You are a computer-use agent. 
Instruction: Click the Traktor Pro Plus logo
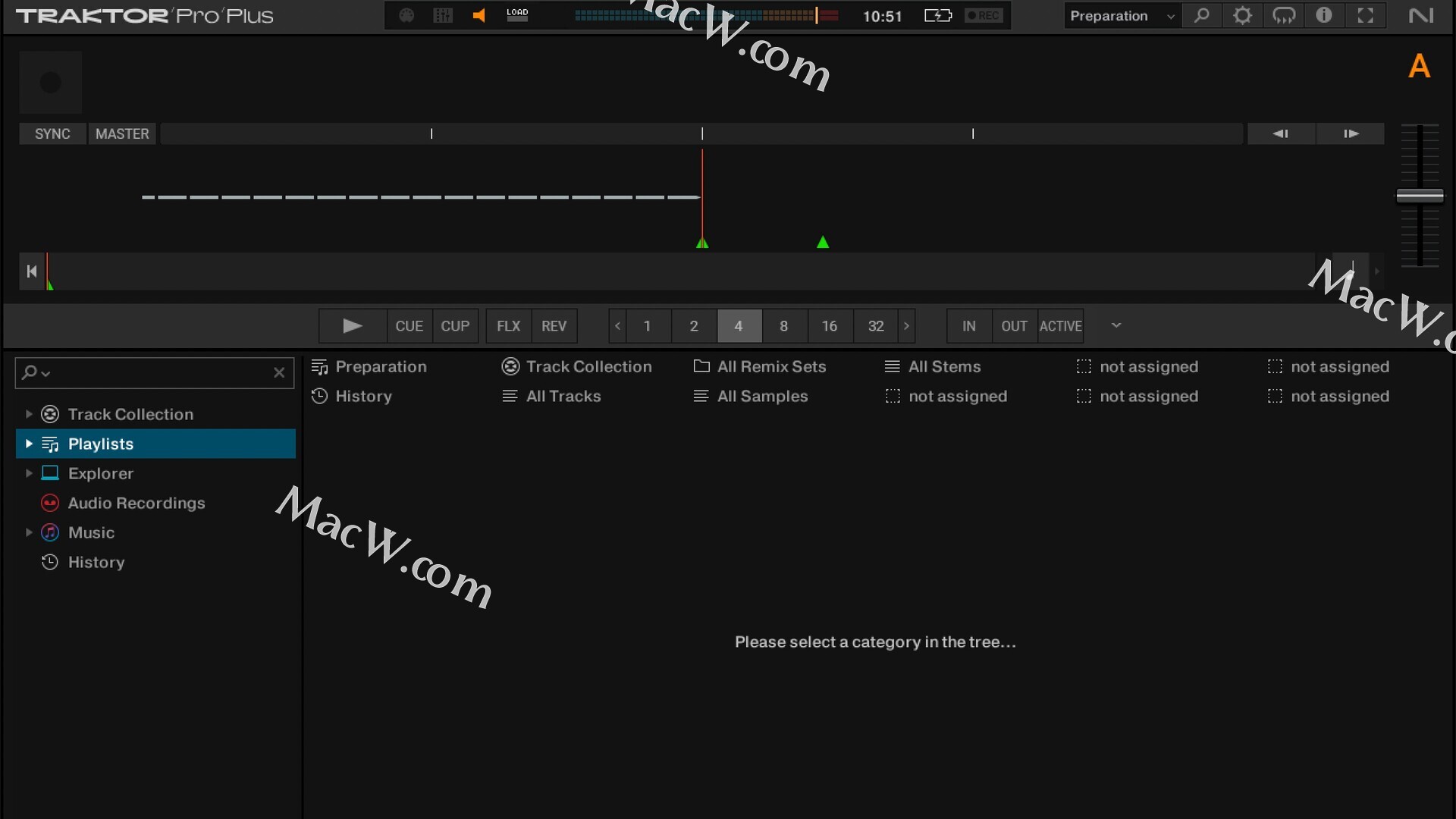144,16
